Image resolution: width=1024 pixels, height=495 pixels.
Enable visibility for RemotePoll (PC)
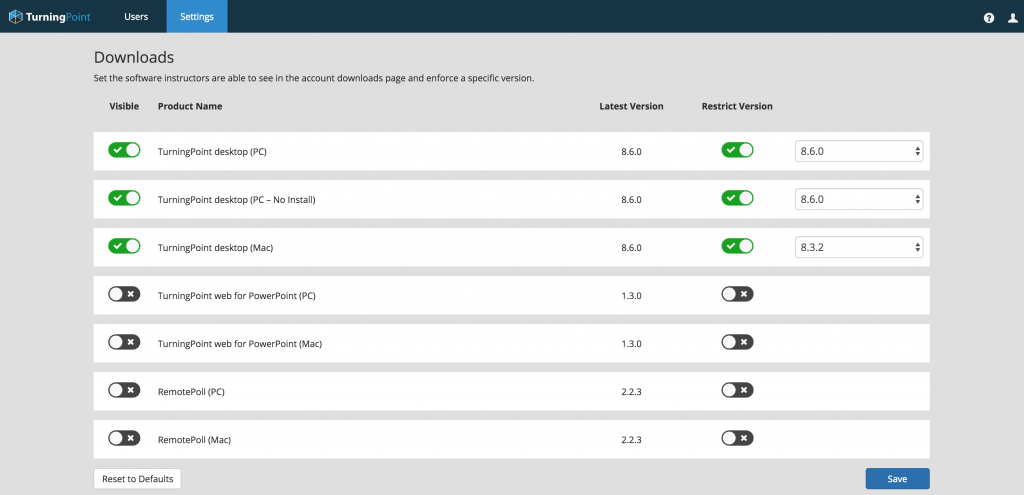click(x=124, y=391)
